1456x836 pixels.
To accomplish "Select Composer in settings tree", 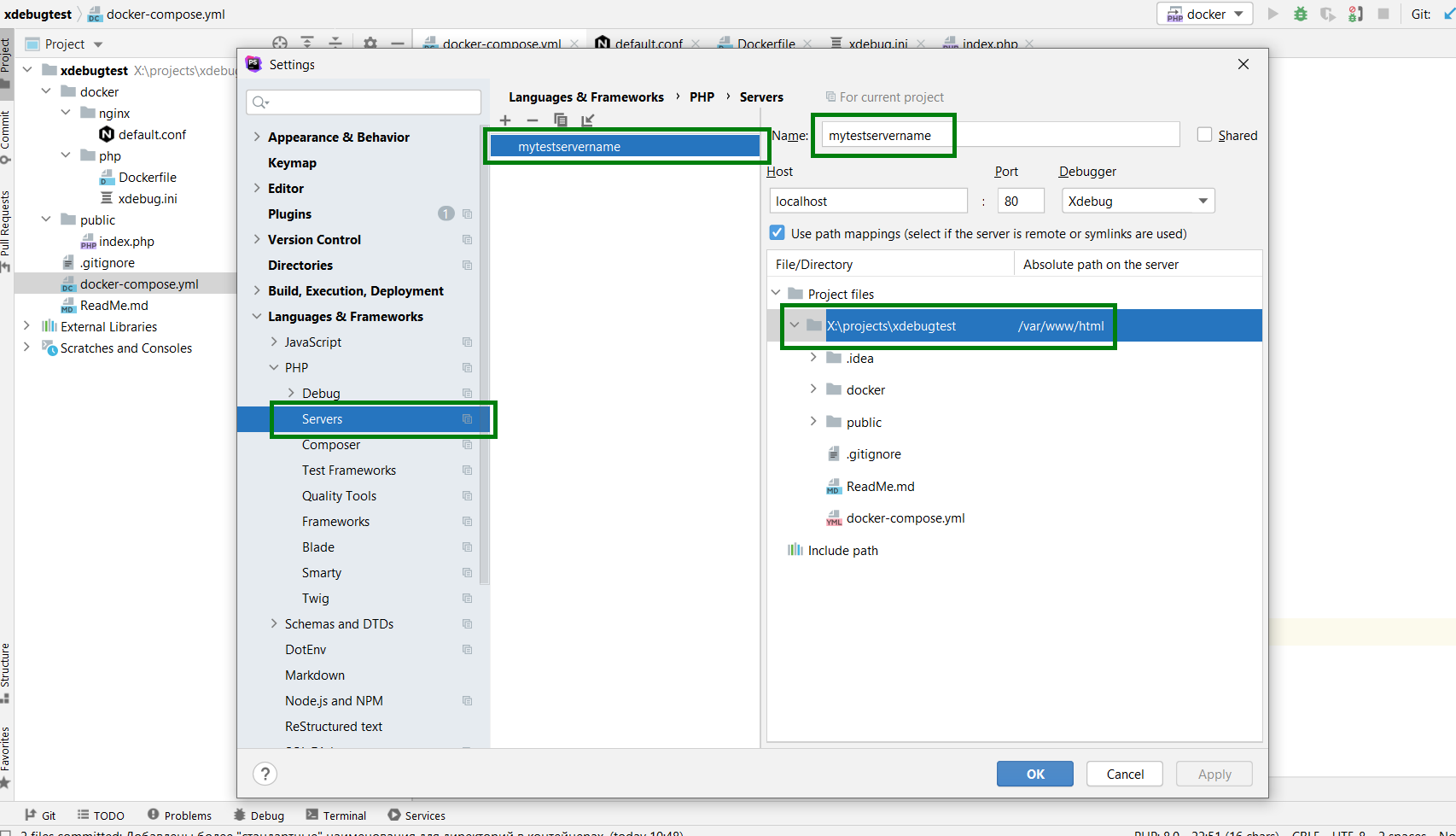I will pyautogui.click(x=331, y=445).
